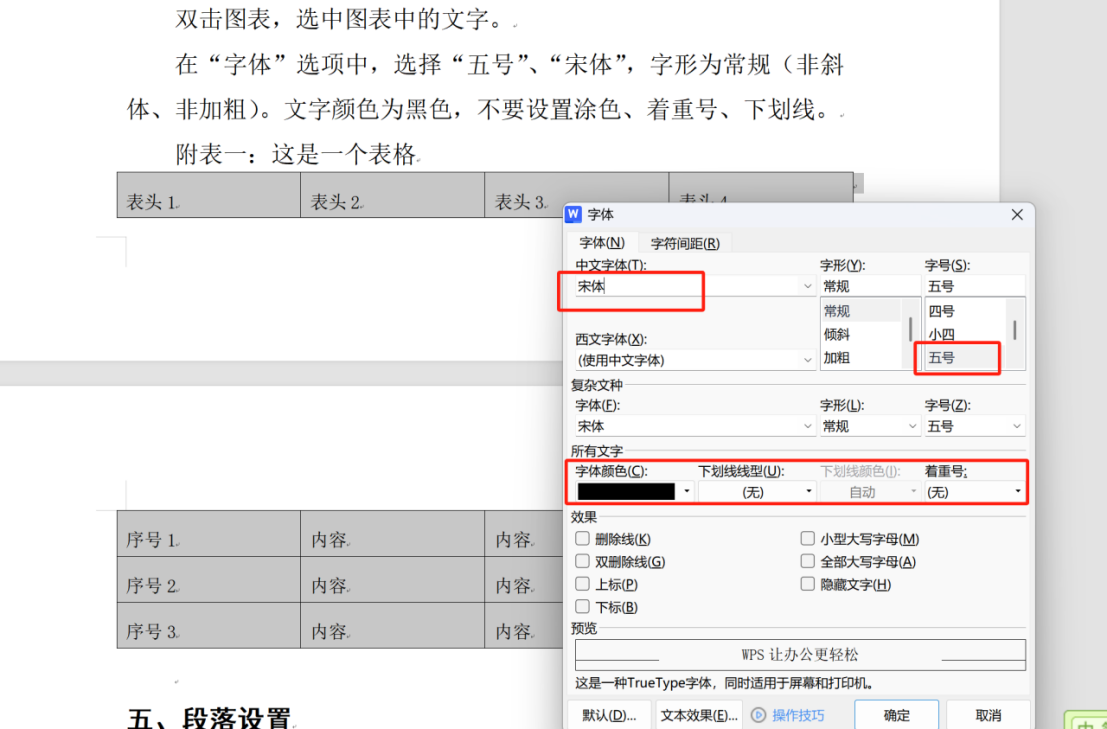Open 文本效果(E) settings
This screenshot has height=729, width=1107.
[x=699, y=715]
